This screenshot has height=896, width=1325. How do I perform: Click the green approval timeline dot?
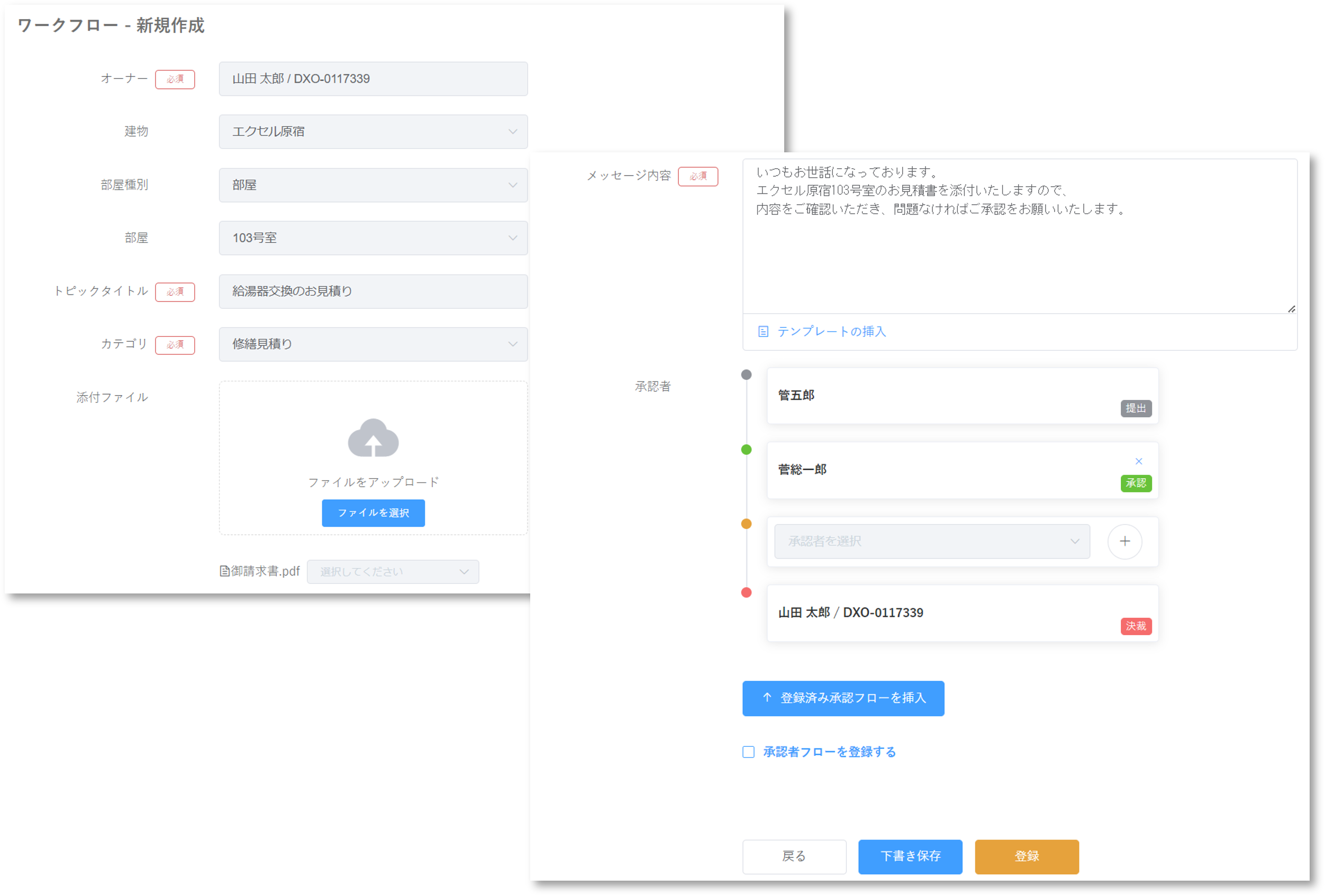click(x=746, y=450)
